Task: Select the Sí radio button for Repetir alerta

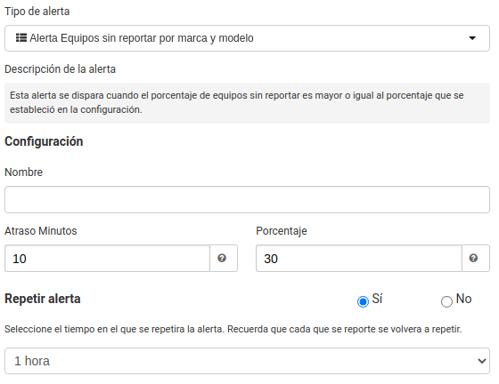Action: pos(363,302)
